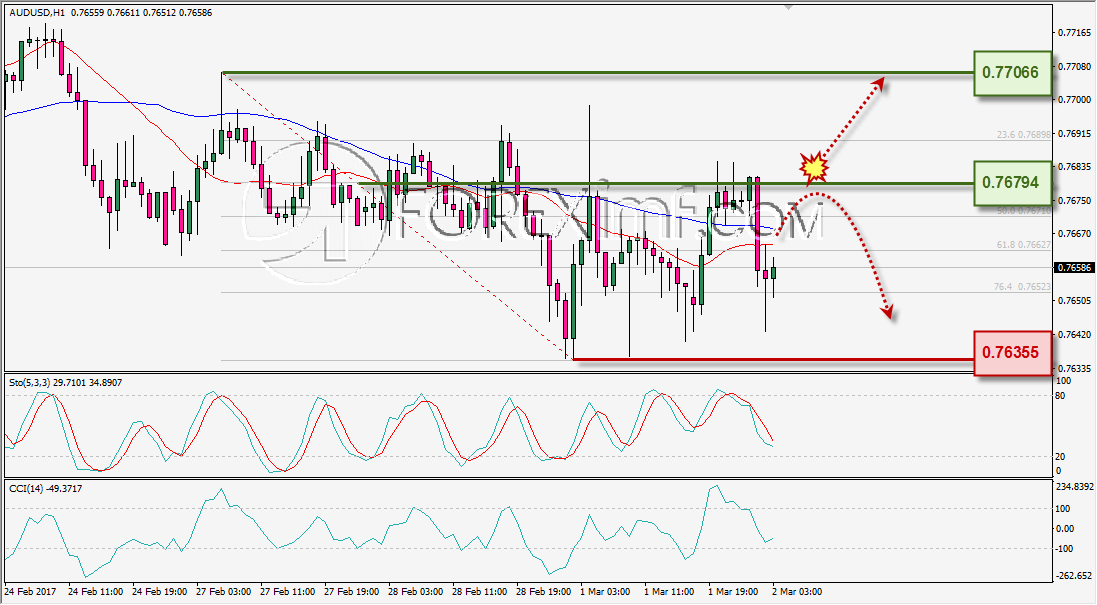Image resolution: width=1097 pixels, height=605 pixels.
Task: Click the Stochastic scale value 100
Action: pos(1063,381)
